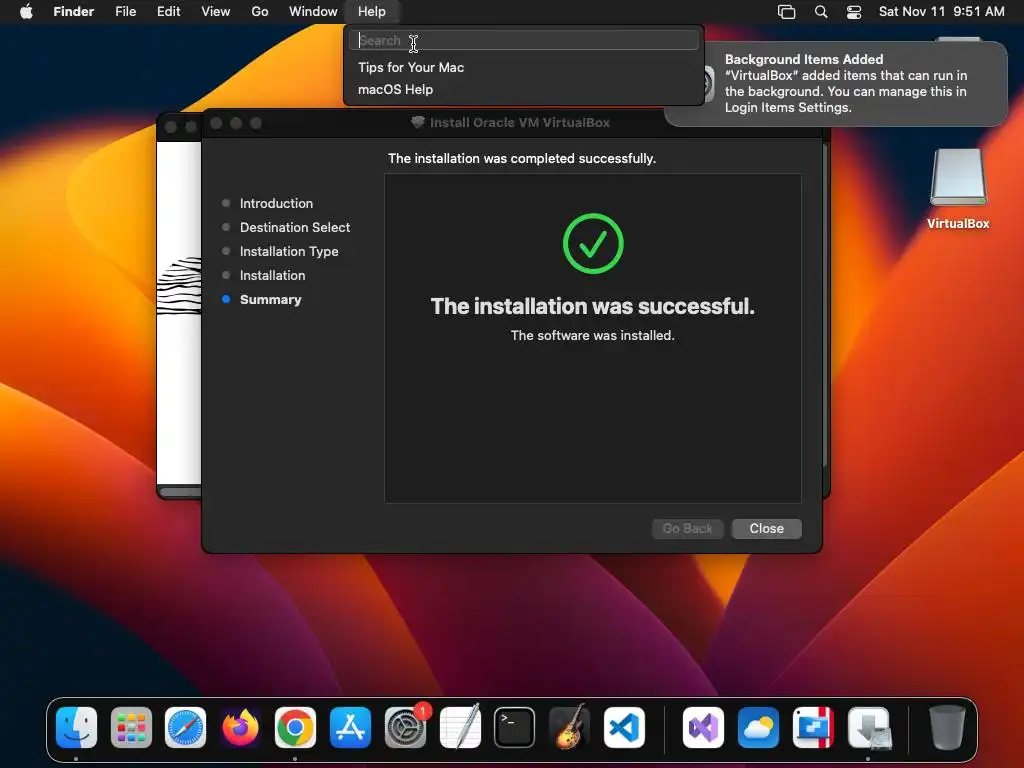
Task: Open the File menu
Action: point(125,12)
